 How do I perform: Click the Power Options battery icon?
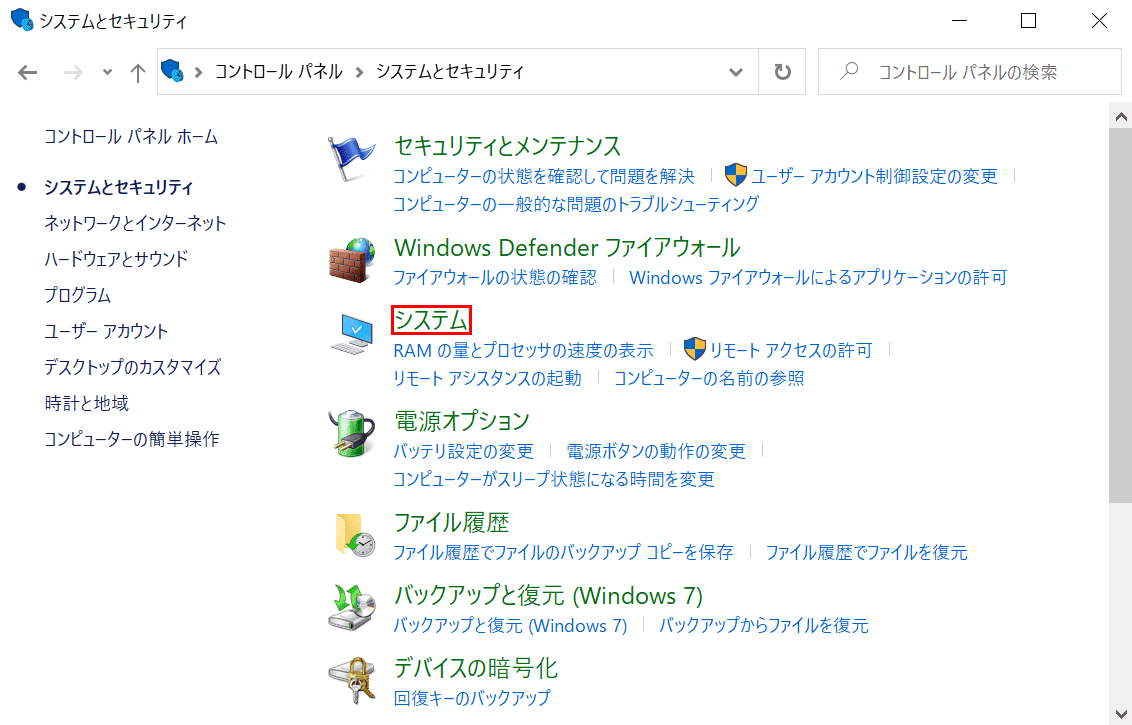tap(352, 433)
